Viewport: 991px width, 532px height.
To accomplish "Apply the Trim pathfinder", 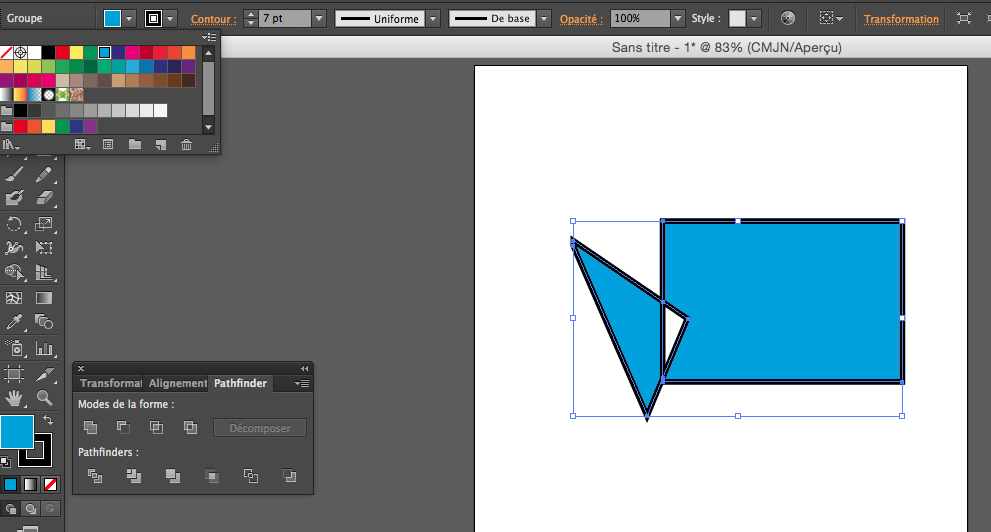I will 133,476.
